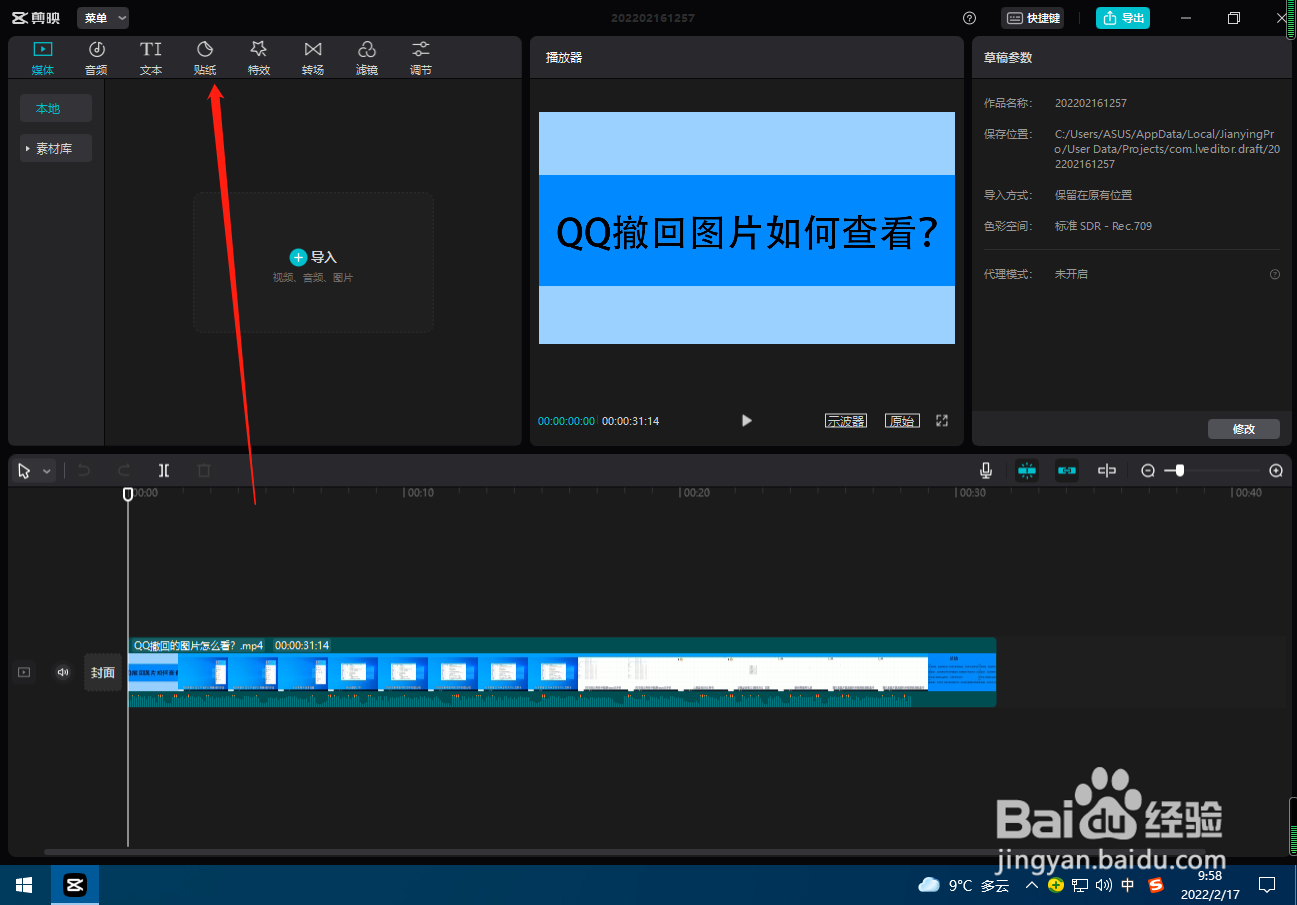Open the 贴纸 (Stickers) tab

coord(205,58)
